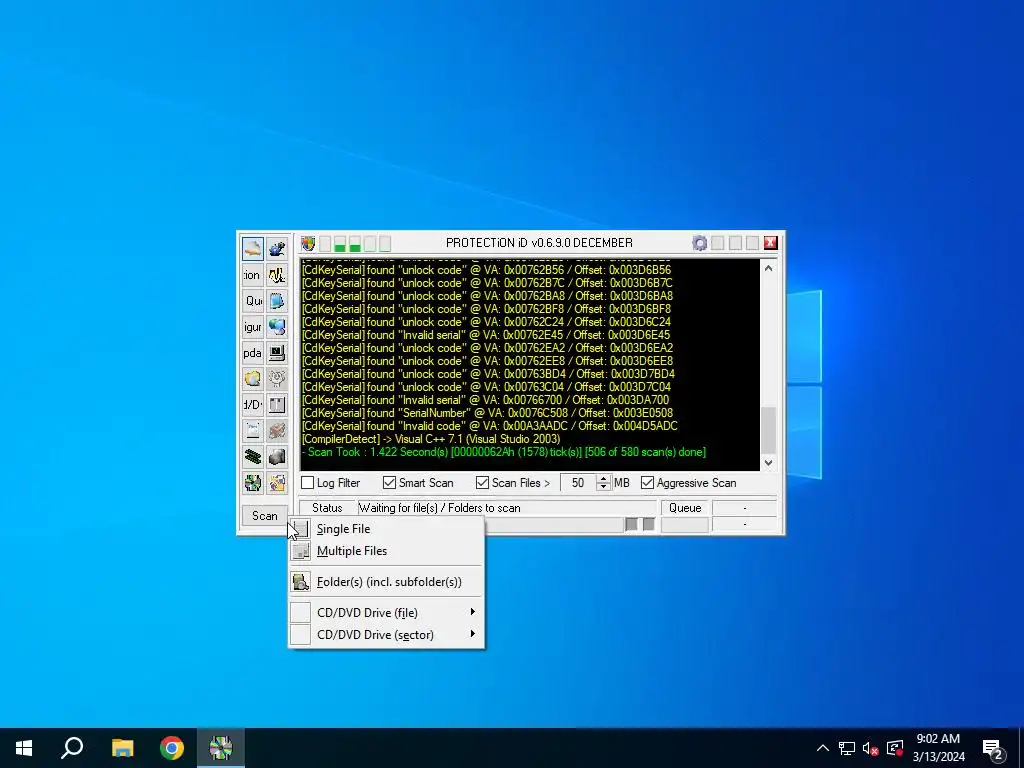This screenshot has height=768, width=1024.
Task: Click the grey cube icon in sidebar
Action: (x=277, y=456)
